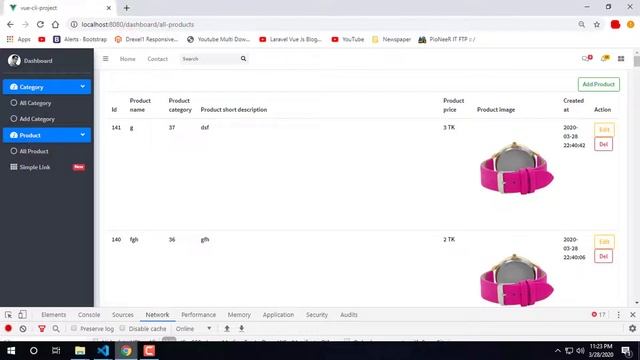
Task: Open the DevTools three-dot menu
Action: [618, 315]
